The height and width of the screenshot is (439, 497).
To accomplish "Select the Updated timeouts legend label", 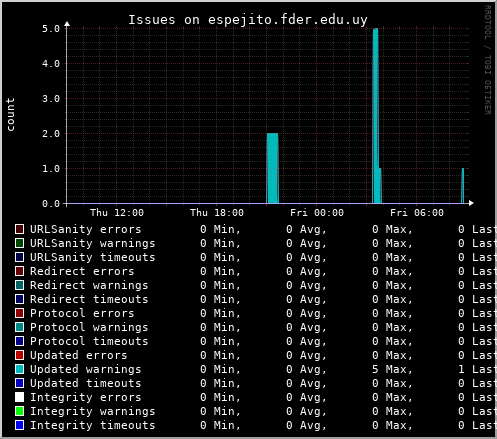I will click(x=86, y=383).
